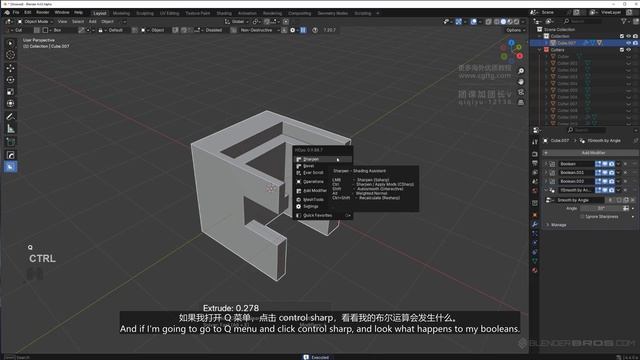Toggle exclude checkbox on Collection row
Image resolution: width=640 pixels, height=360 pixels.
[x=622, y=36]
